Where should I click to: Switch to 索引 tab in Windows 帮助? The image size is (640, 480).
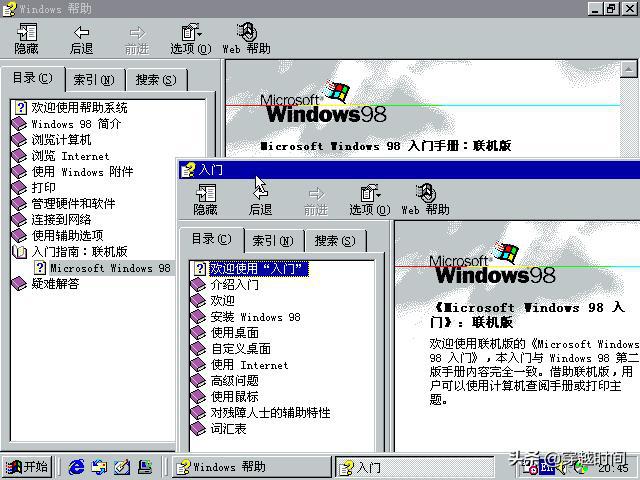[94, 79]
